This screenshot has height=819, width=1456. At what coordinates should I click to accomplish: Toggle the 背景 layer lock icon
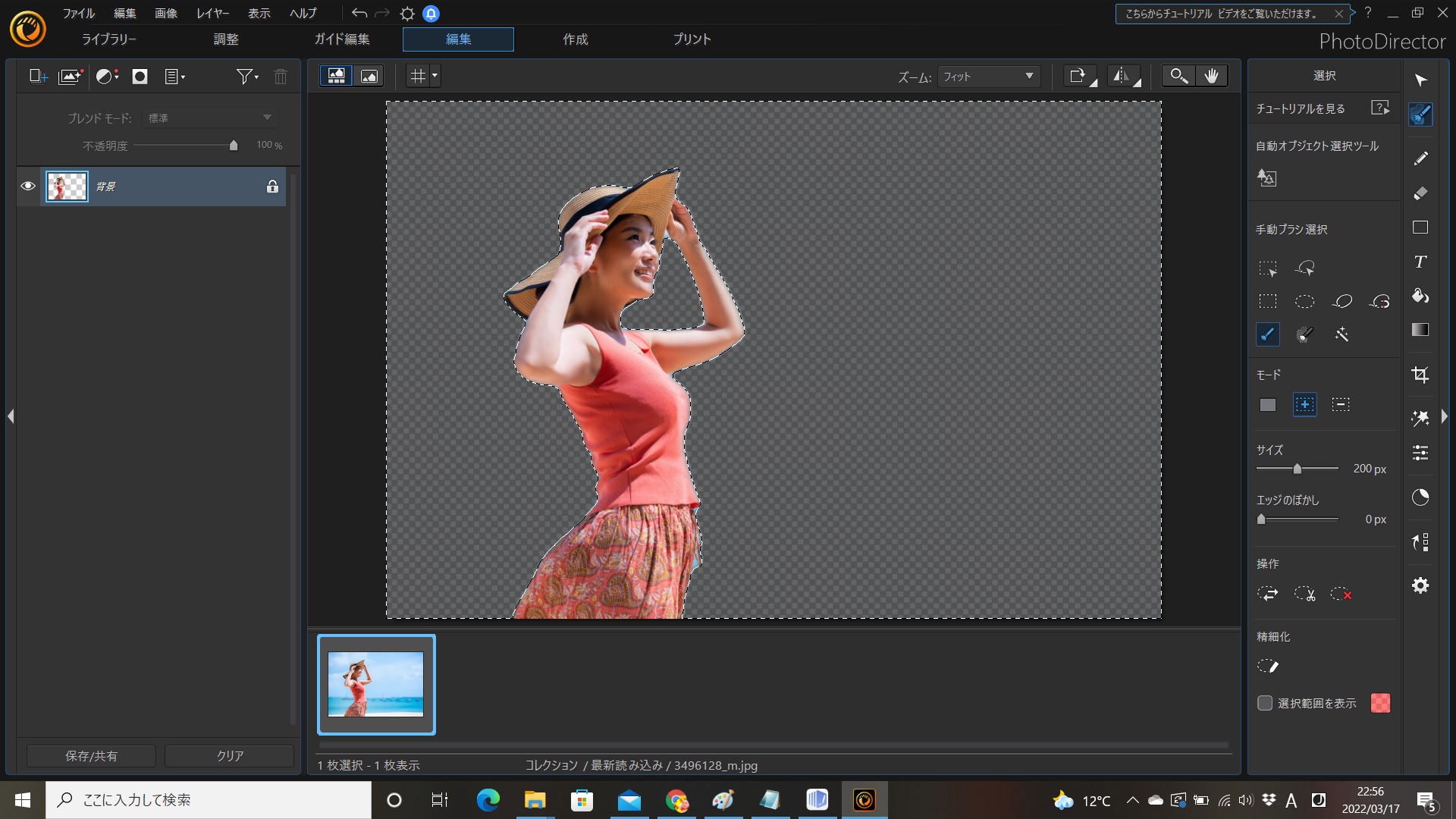point(272,187)
